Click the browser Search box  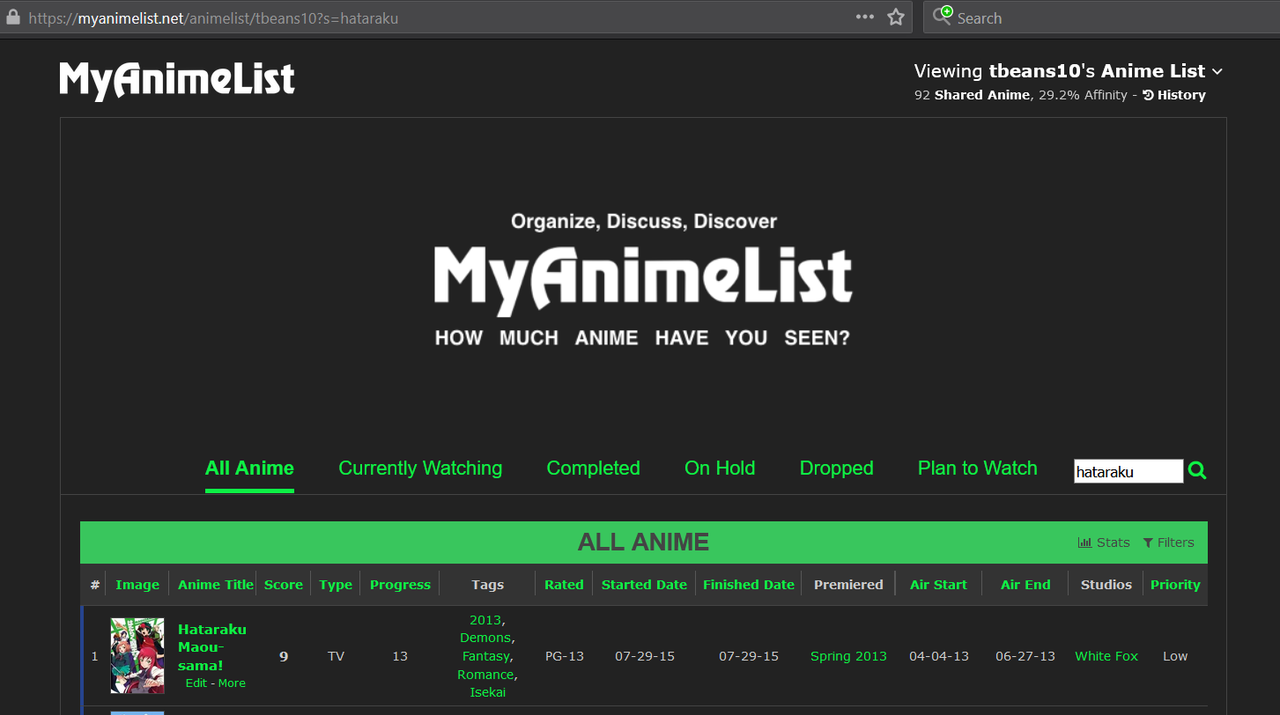pos(1102,17)
